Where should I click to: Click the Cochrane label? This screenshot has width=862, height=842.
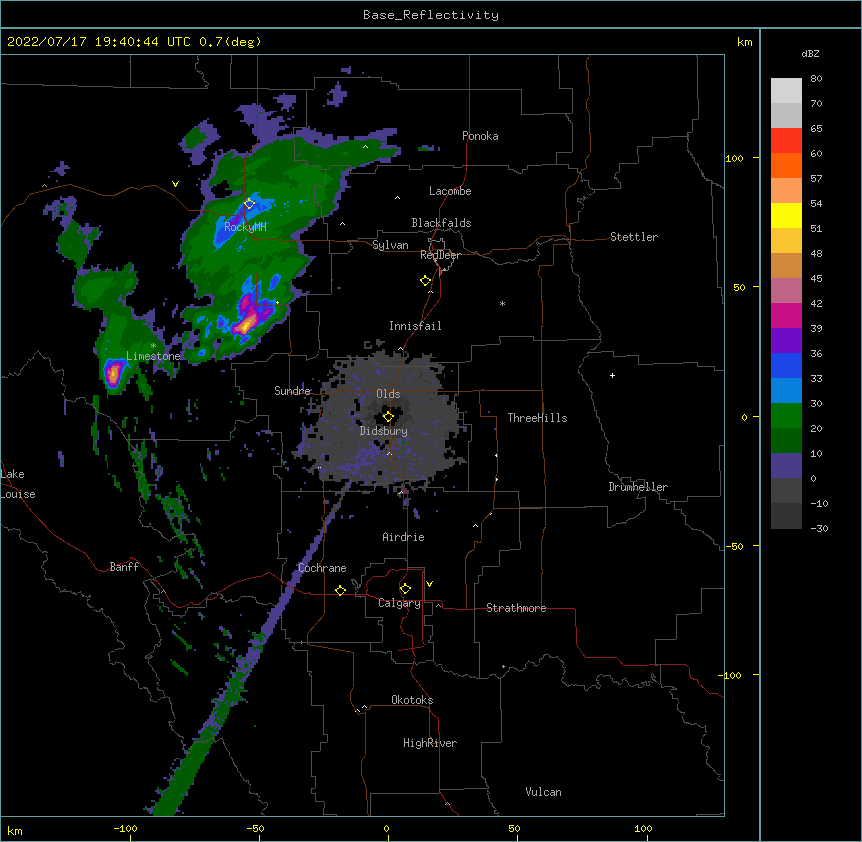(x=322, y=568)
